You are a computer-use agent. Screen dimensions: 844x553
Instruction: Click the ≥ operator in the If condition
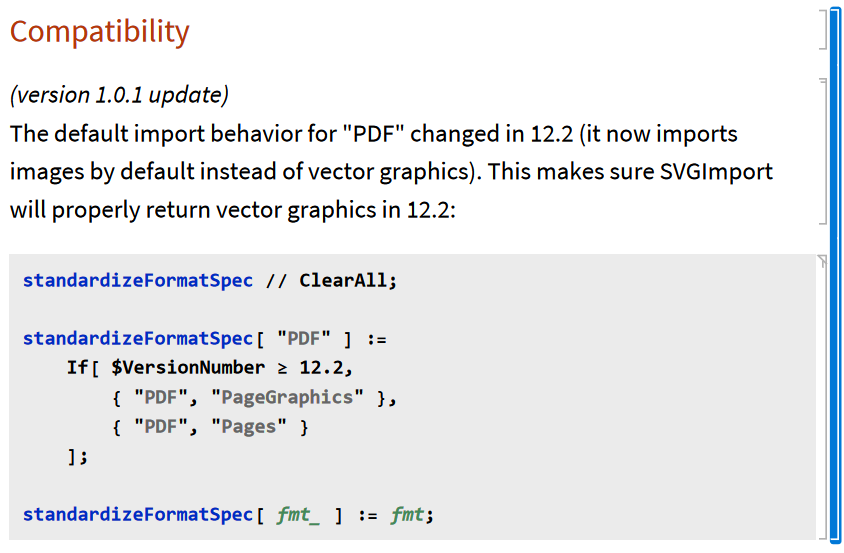(282, 368)
